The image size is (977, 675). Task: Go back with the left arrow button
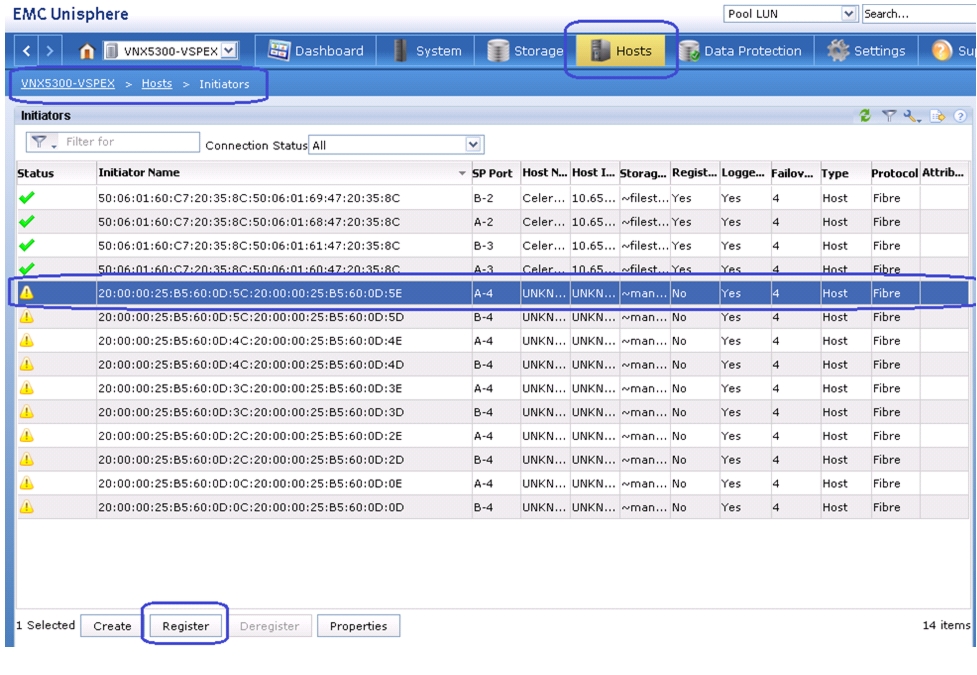[x=26, y=50]
